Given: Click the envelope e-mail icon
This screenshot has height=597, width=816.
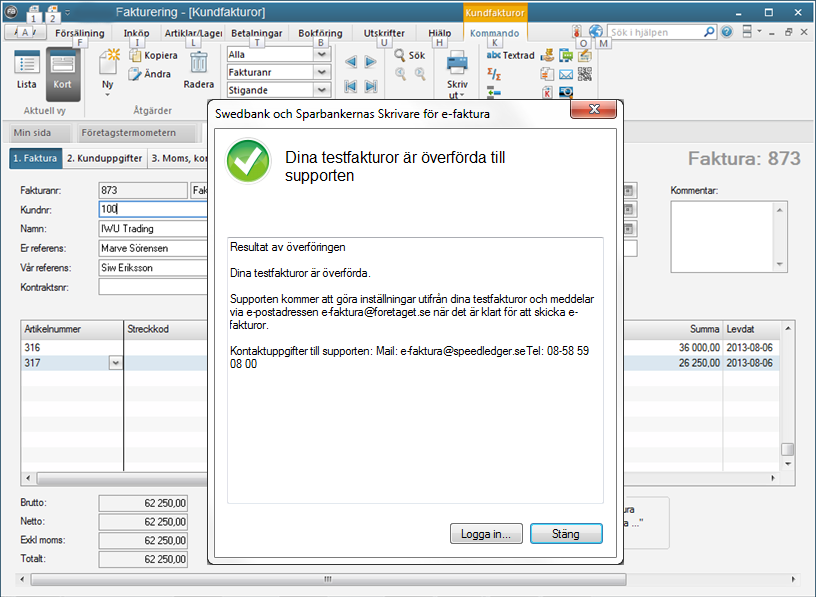Looking at the screenshot, I should pos(566,74).
